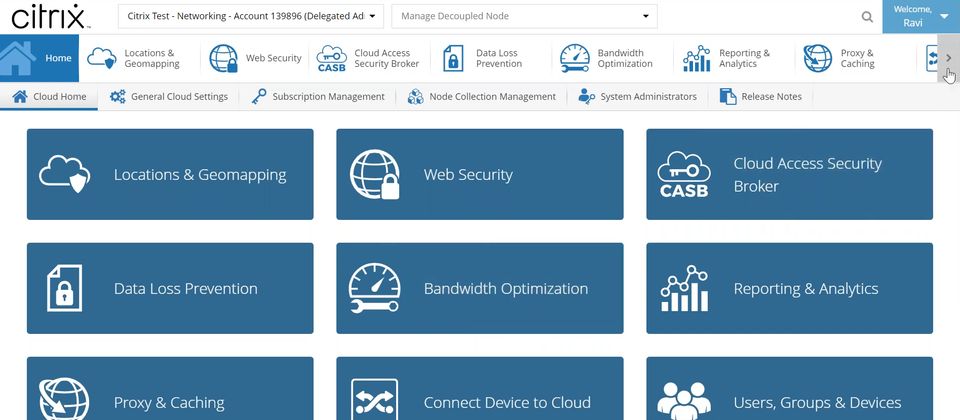Open the Connect Device to Cloud tile
The image size is (960, 420).
tap(480, 389)
